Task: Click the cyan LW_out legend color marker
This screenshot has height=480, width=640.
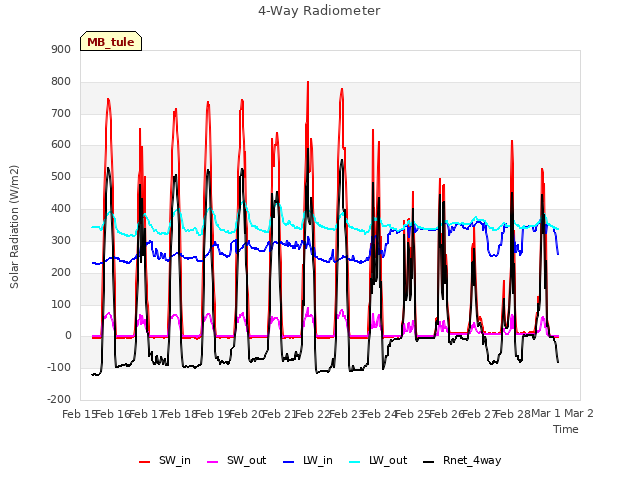Action: [x=355, y=462]
